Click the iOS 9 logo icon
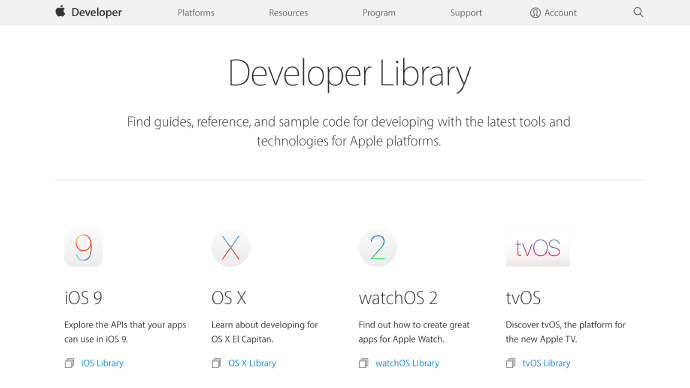The width and height of the screenshot is (690, 388). (84, 247)
